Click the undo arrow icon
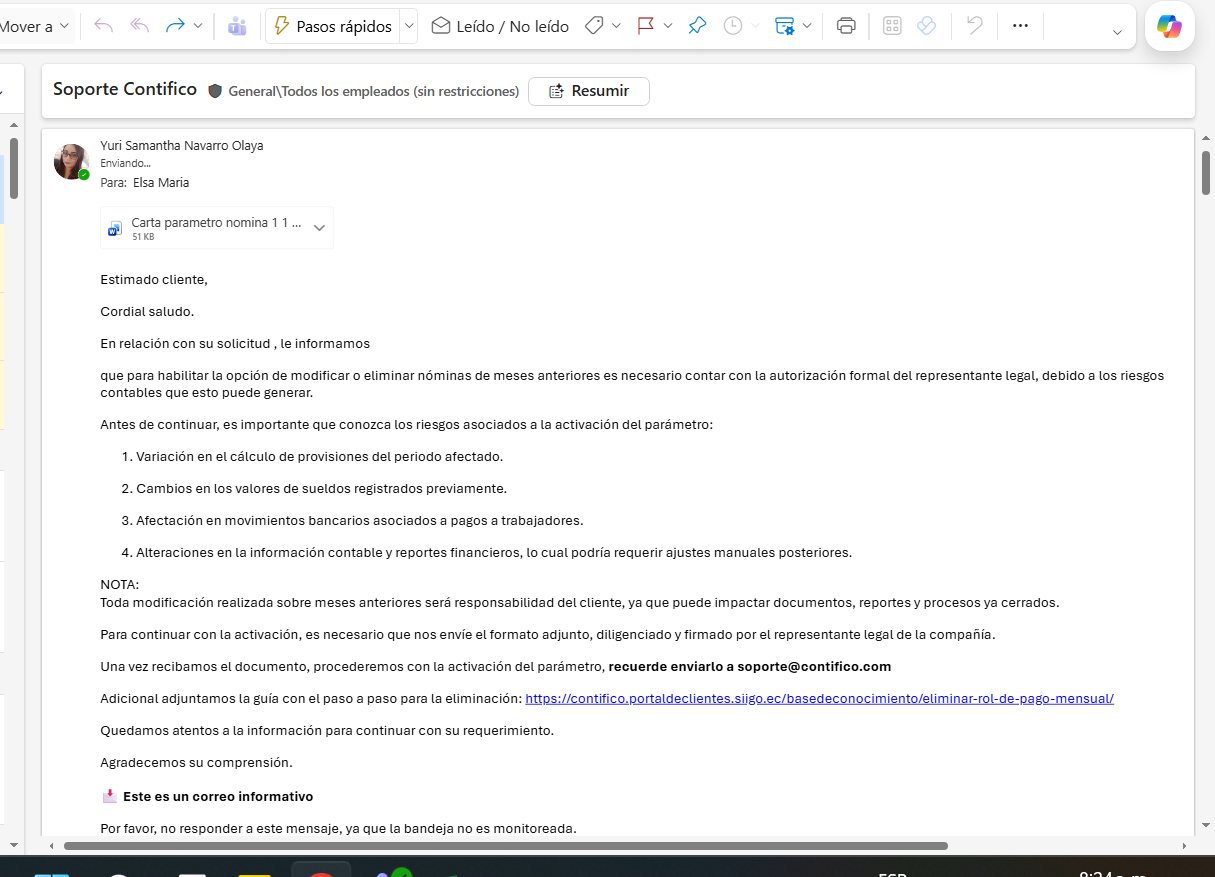 [x=975, y=26]
